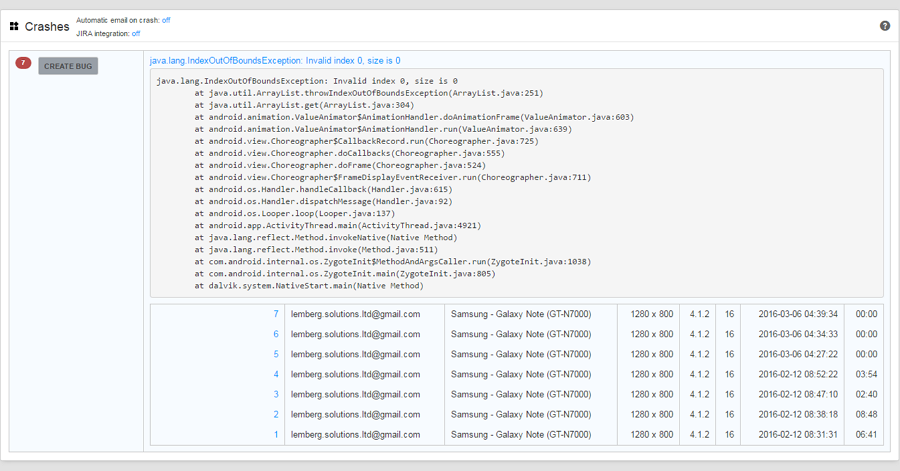Click API level 16 in row 2
This screenshot has width=900, height=471.
pyautogui.click(x=729, y=415)
